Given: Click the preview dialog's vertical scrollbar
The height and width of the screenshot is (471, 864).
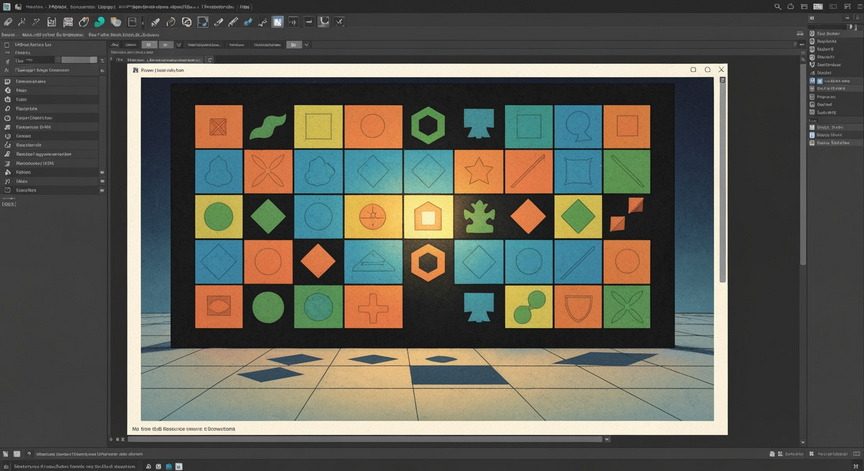Looking at the screenshot, I should coord(722,181).
